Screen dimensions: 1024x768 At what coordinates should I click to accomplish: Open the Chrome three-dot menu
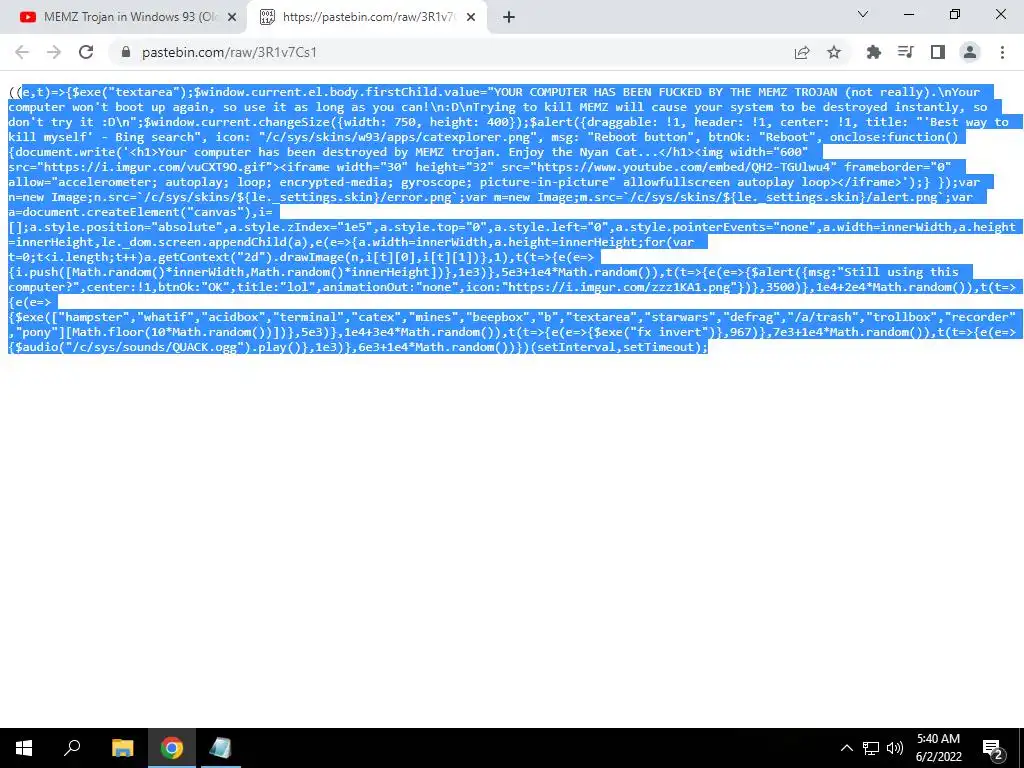(1002, 52)
